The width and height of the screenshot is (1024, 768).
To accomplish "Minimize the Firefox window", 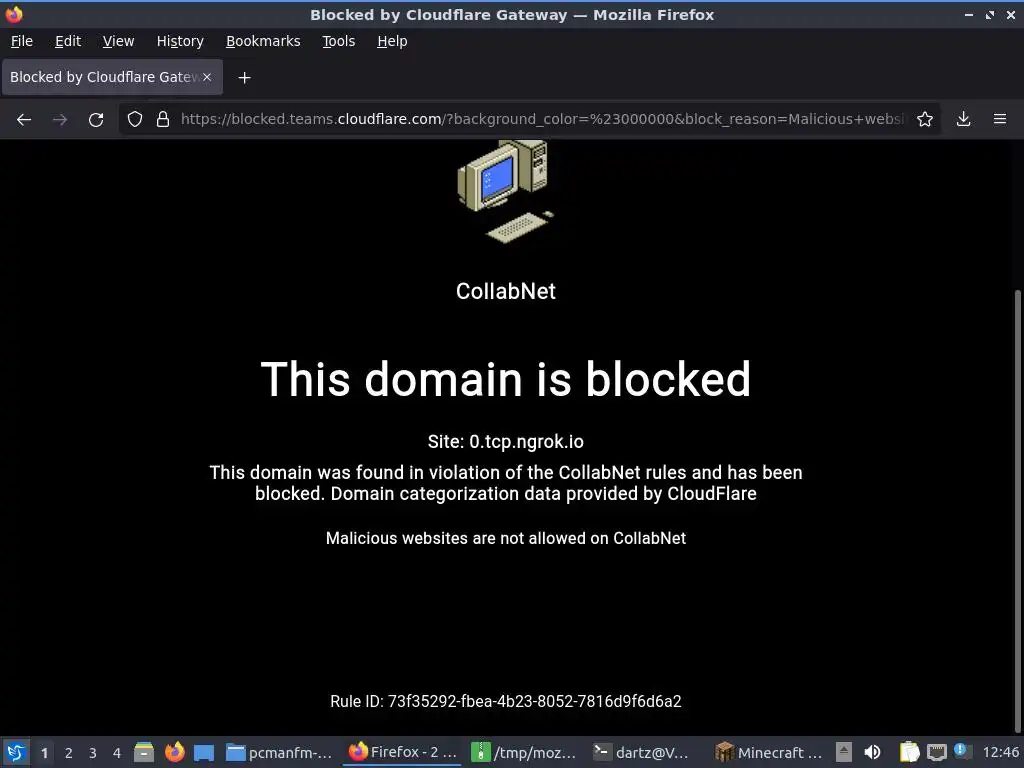I will pyautogui.click(x=969, y=14).
